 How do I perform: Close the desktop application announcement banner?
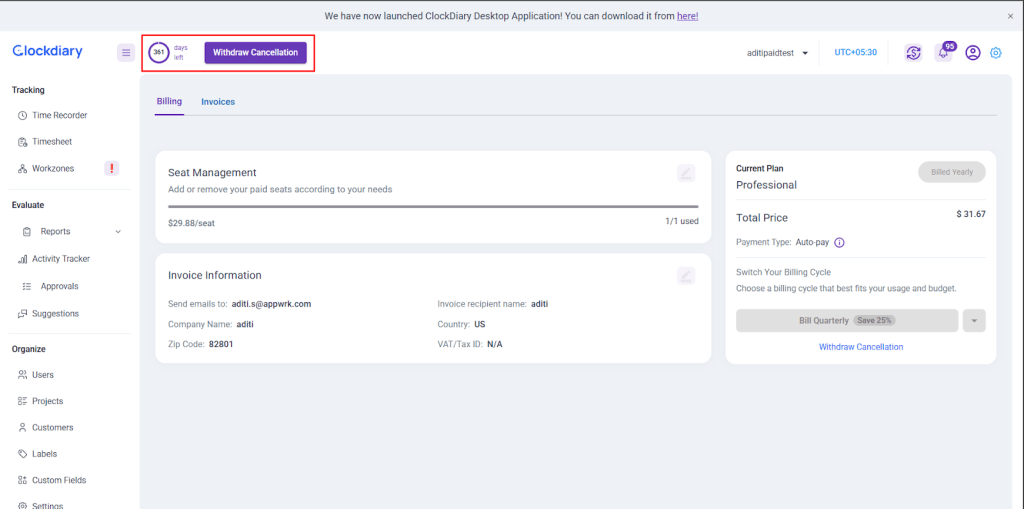(1010, 16)
